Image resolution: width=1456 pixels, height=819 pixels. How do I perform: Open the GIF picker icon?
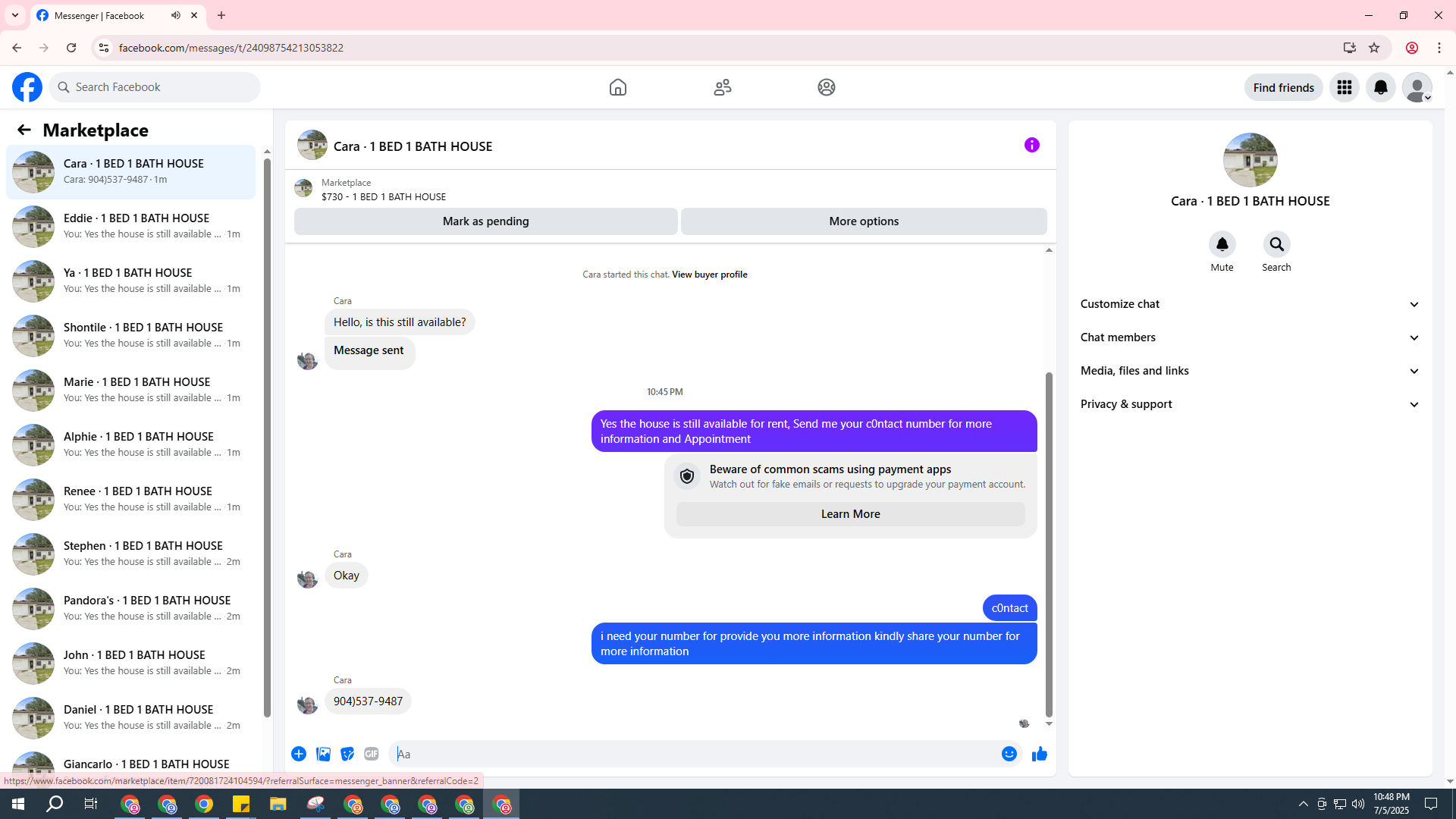pyautogui.click(x=371, y=754)
